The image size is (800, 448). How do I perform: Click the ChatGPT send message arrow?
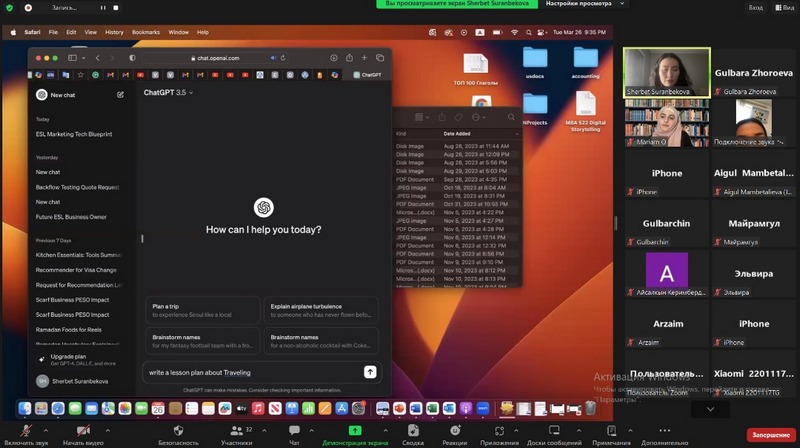pyautogui.click(x=370, y=372)
